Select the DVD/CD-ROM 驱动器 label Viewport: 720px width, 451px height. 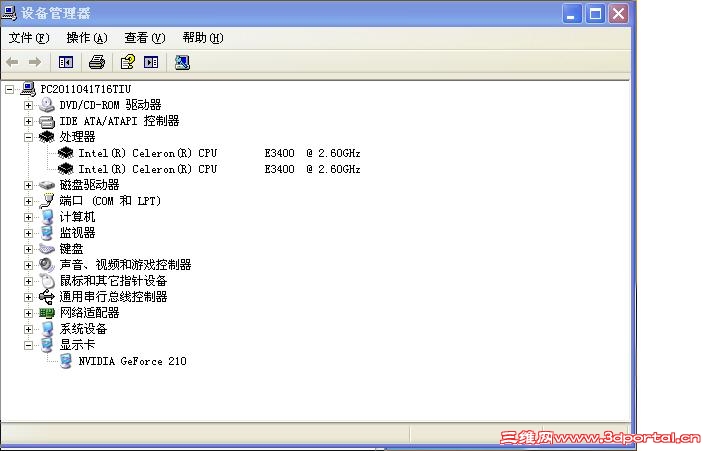pyautogui.click(x=110, y=105)
